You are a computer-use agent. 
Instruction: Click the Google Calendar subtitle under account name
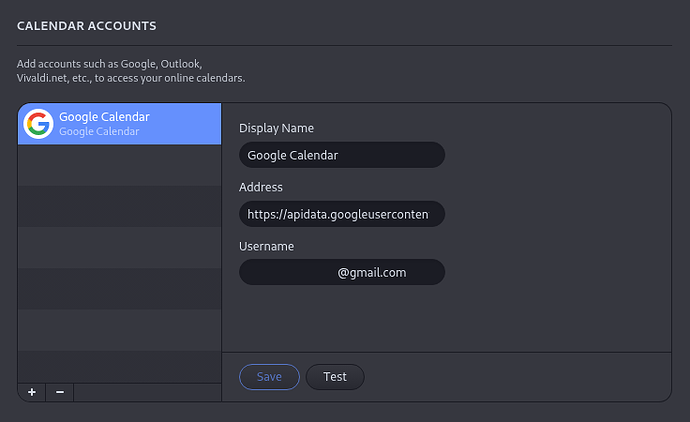[99, 131]
